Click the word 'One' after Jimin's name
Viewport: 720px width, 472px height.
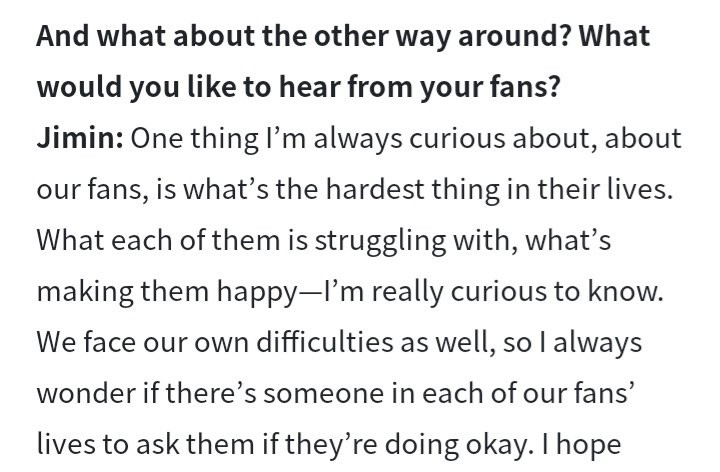click(160, 139)
